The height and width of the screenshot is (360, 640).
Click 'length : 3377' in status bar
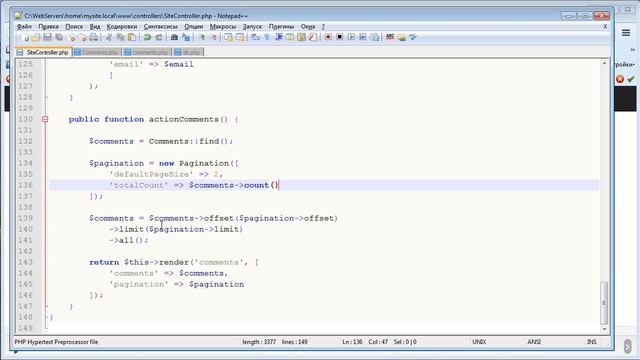pos(259,342)
